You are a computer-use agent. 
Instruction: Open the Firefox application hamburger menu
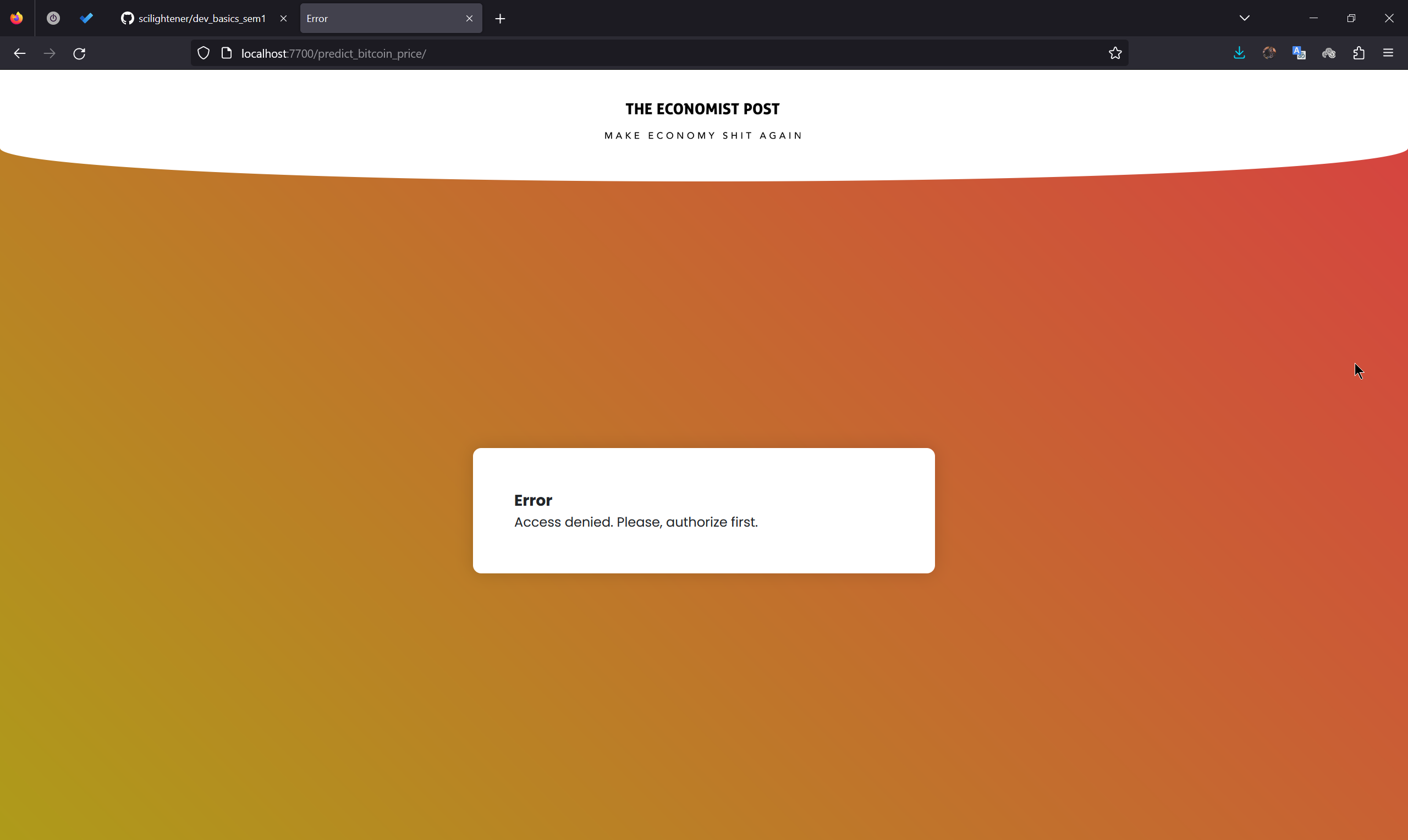pos(1389,53)
